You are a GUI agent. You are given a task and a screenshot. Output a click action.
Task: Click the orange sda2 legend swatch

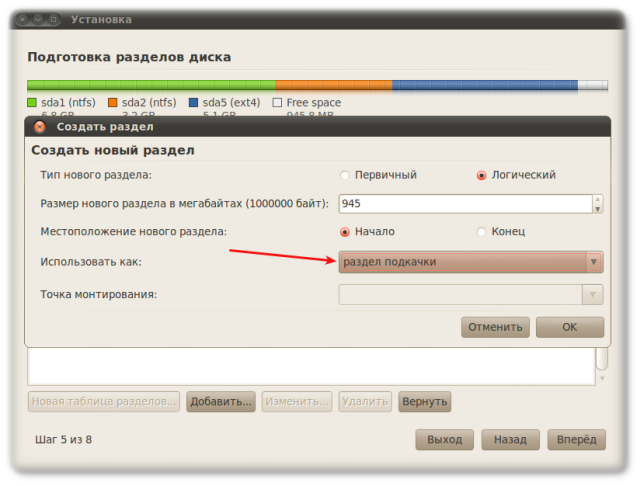click(113, 103)
